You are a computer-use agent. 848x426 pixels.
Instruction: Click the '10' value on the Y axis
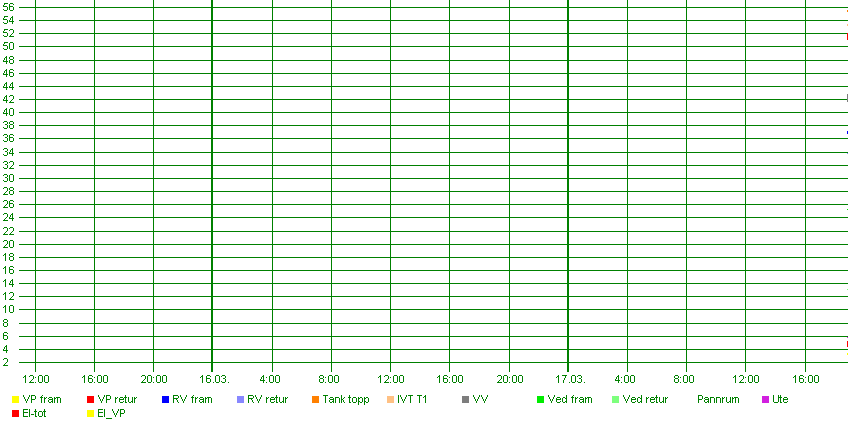[8, 310]
